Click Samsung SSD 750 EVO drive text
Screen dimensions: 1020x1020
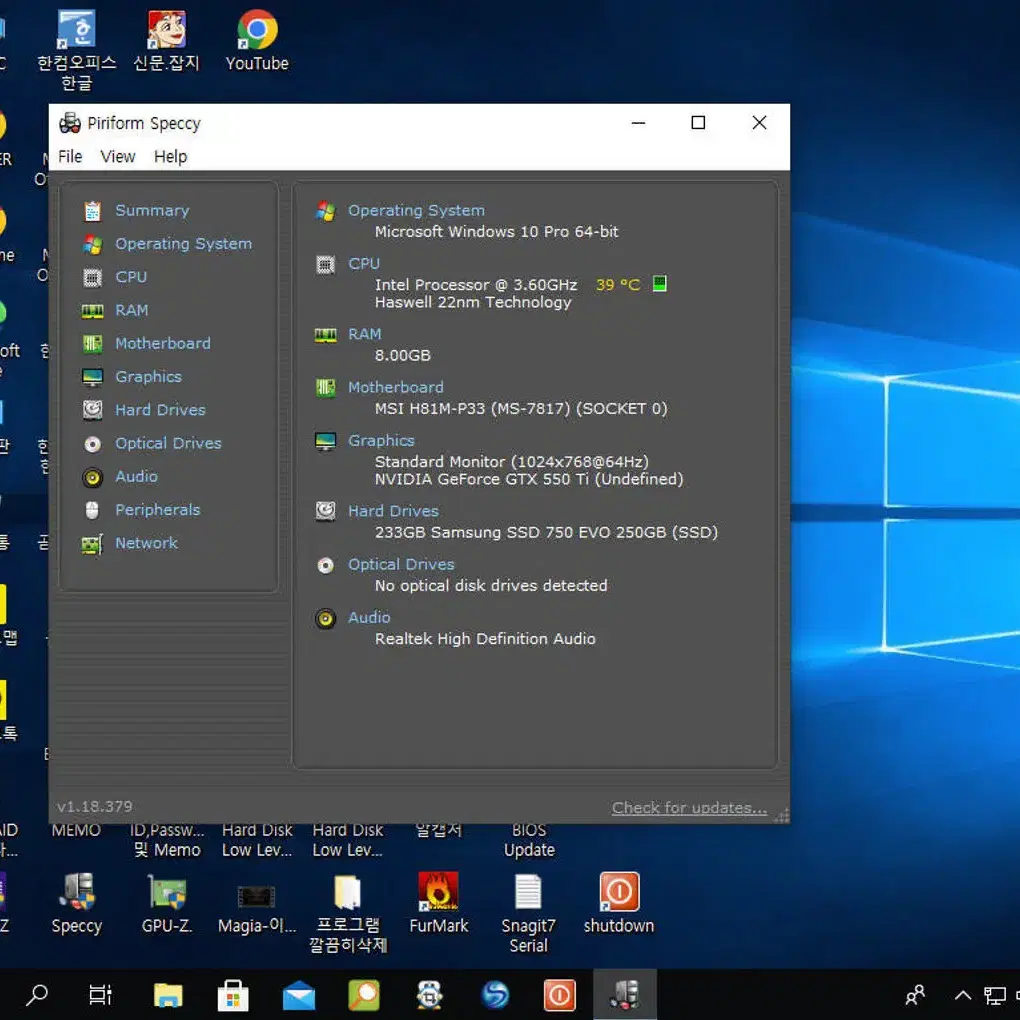coord(546,533)
